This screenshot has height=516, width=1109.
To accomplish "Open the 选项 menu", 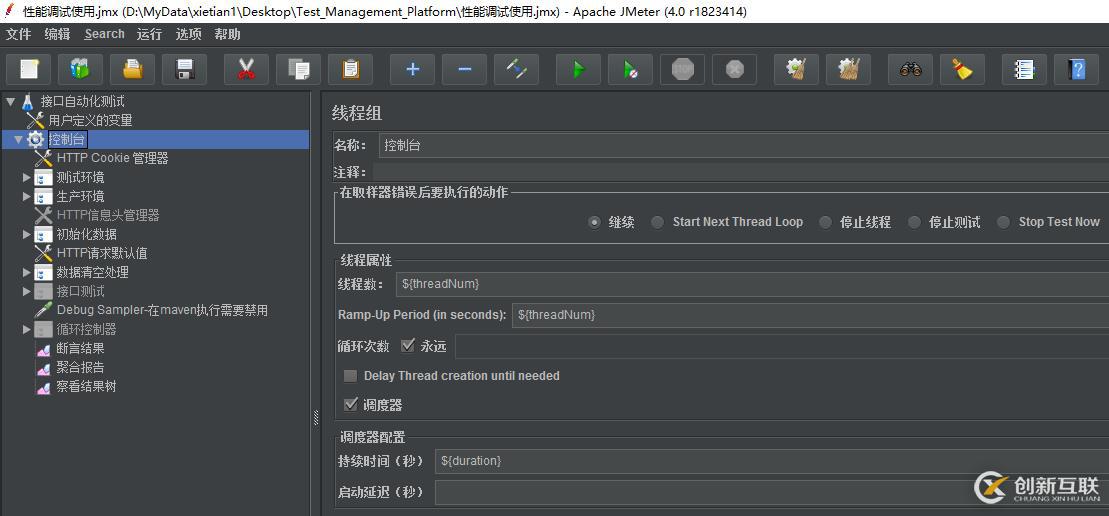I will (188, 34).
